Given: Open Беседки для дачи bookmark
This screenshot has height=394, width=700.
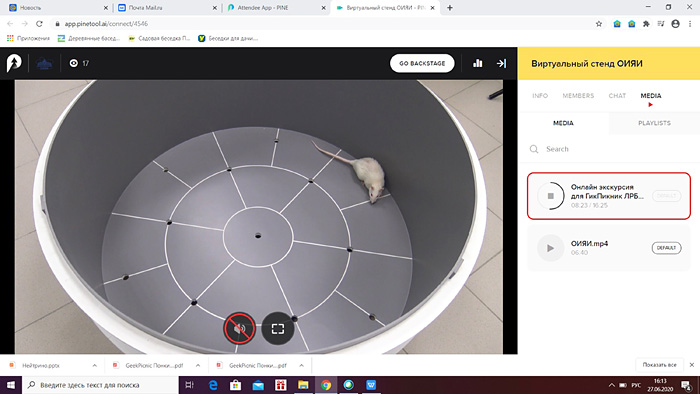Looking at the screenshot, I should (228, 38).
